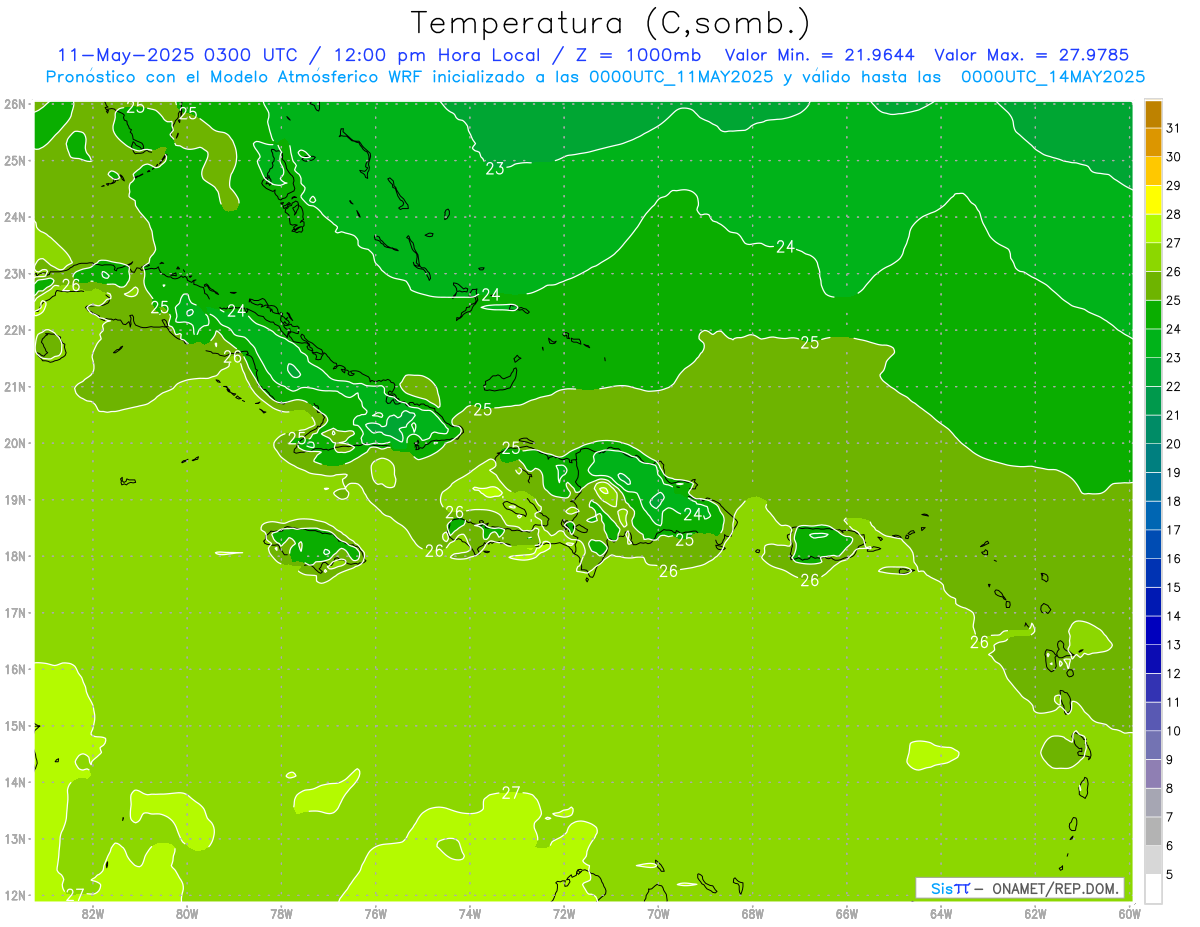The width and height of the screenshot is (1200, 927).
Task: Click the 'Temperatura (C,somb.)' chart title
Action: pyautogui.click(x=610, y=24)
